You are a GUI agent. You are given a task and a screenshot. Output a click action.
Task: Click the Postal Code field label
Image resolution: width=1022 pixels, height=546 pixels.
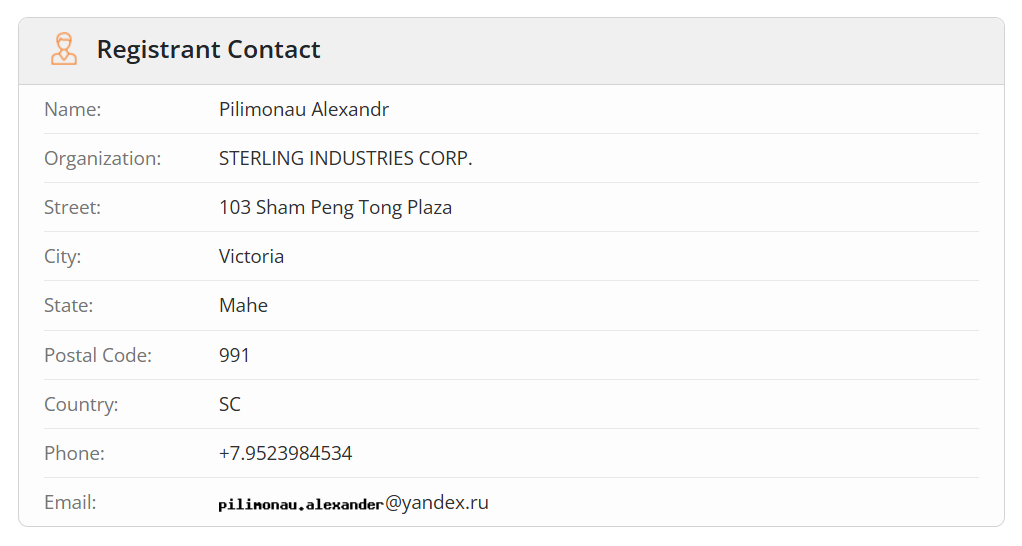click(98, 355)
